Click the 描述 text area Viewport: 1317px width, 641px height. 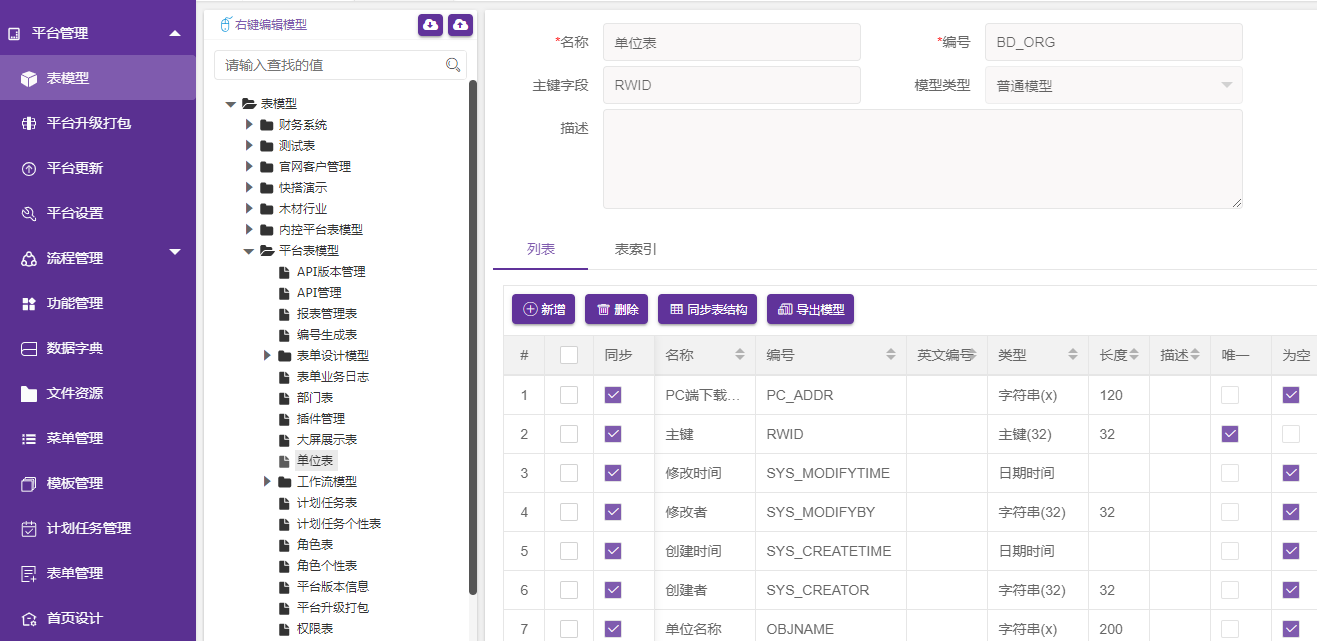(922, 159)
